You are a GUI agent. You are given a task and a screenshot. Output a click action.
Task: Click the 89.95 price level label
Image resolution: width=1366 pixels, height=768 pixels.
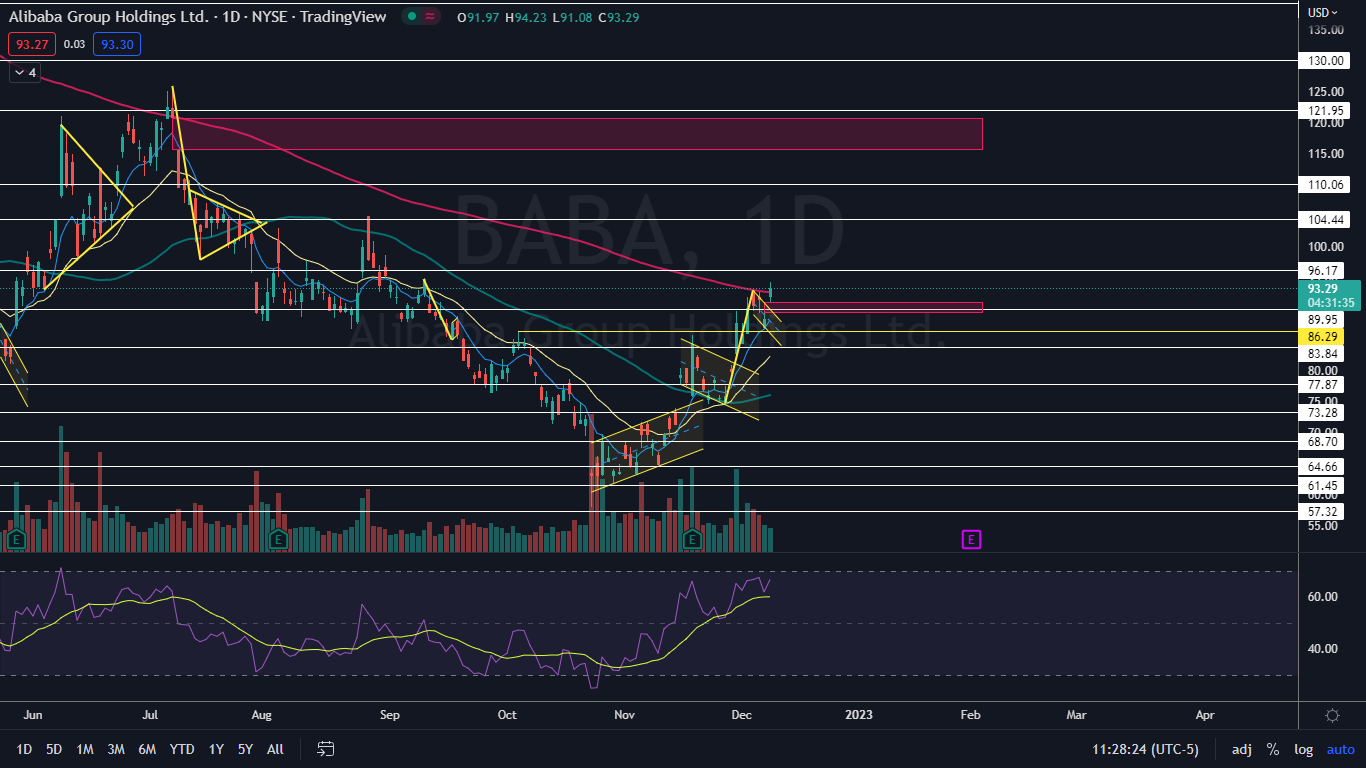pos(1325,319)
